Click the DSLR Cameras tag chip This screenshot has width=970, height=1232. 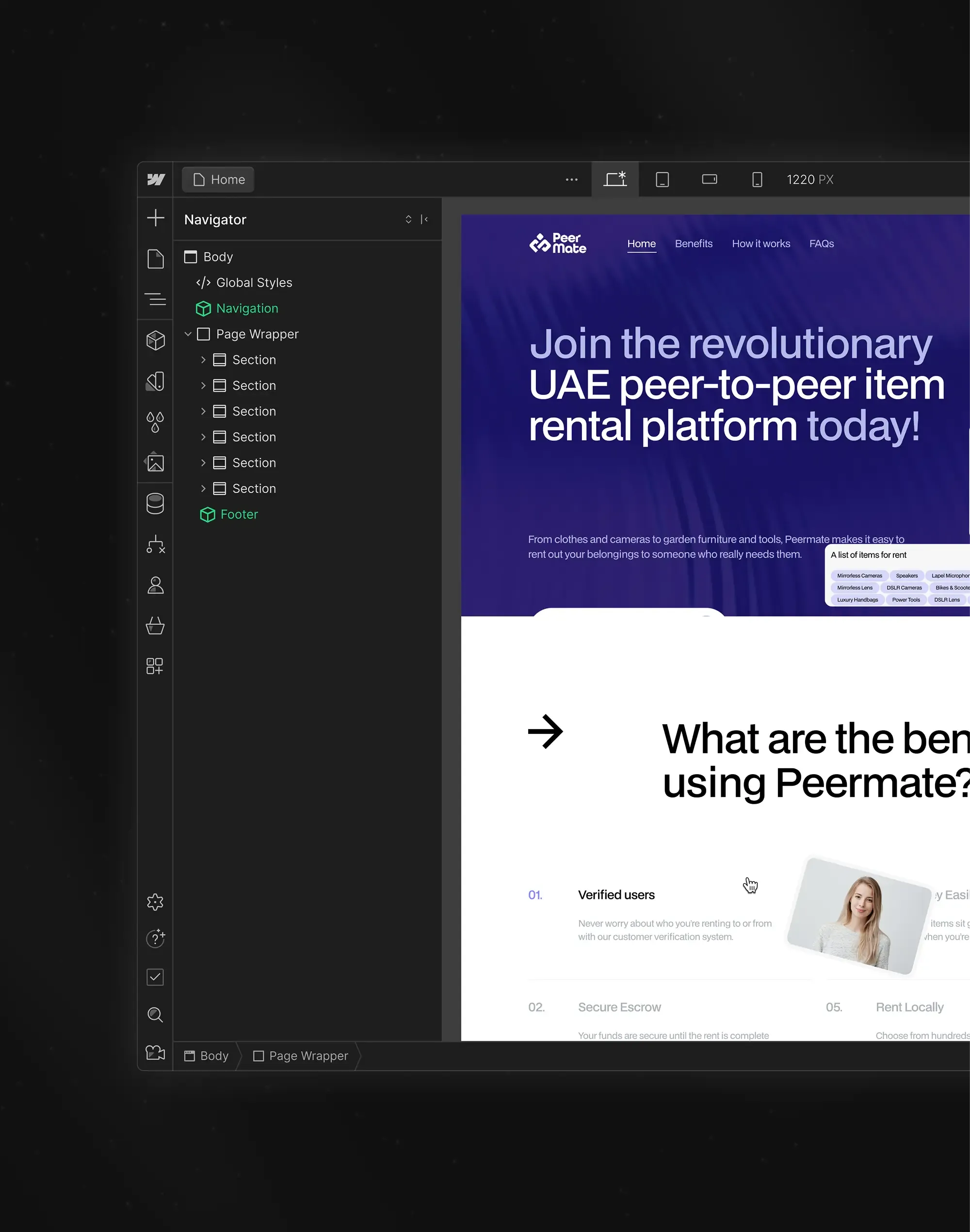904,588
